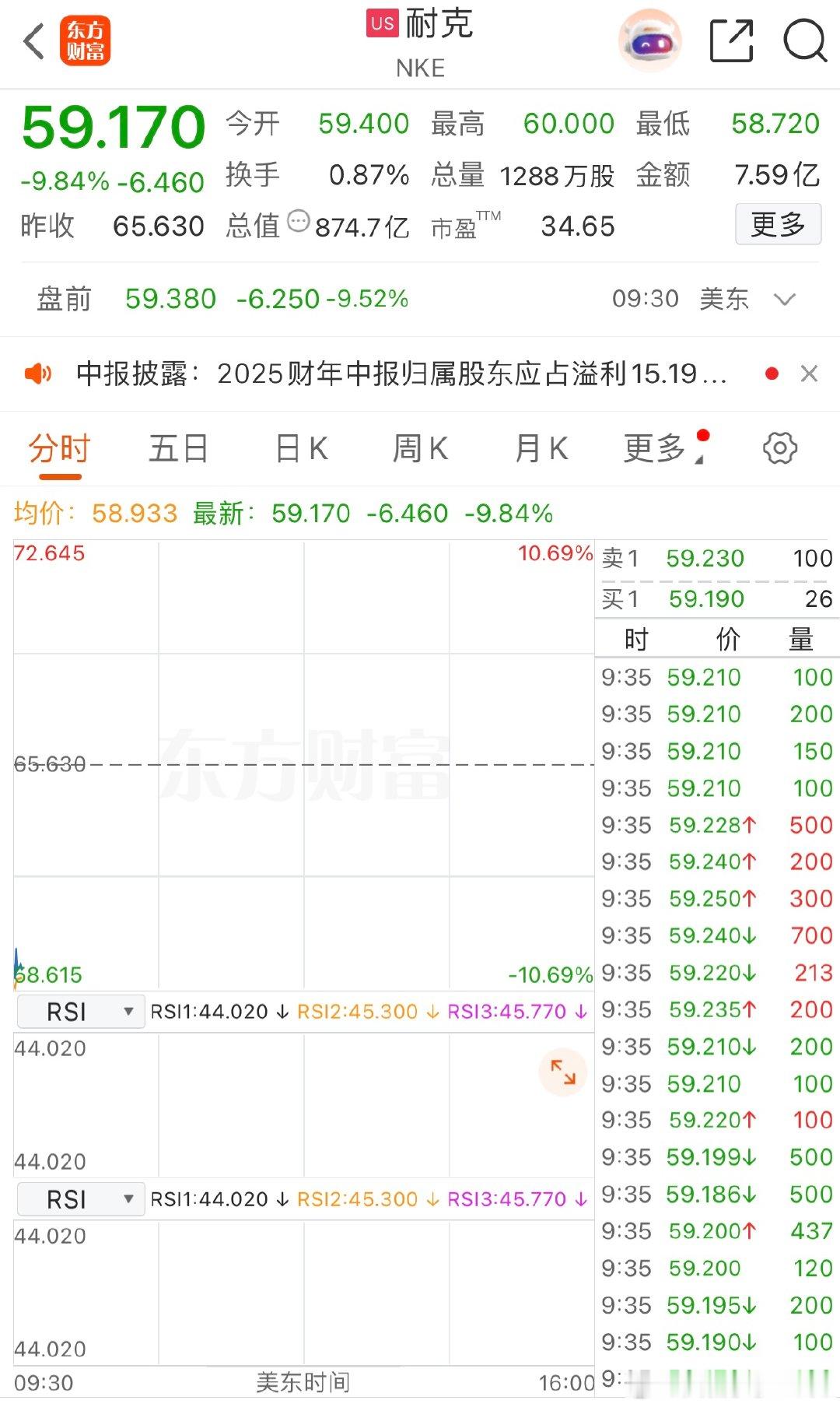
Task: Tap the share/export icon
Action: [x=732, y=40]
